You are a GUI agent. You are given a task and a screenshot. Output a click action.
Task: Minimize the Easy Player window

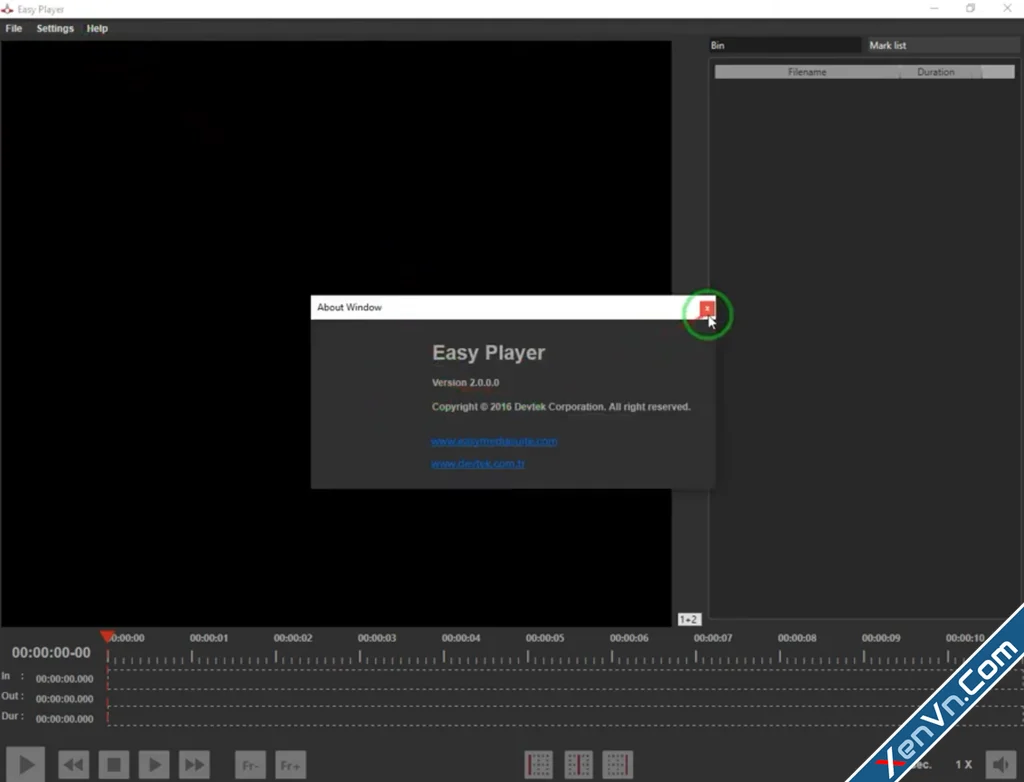tap(934, 8)
